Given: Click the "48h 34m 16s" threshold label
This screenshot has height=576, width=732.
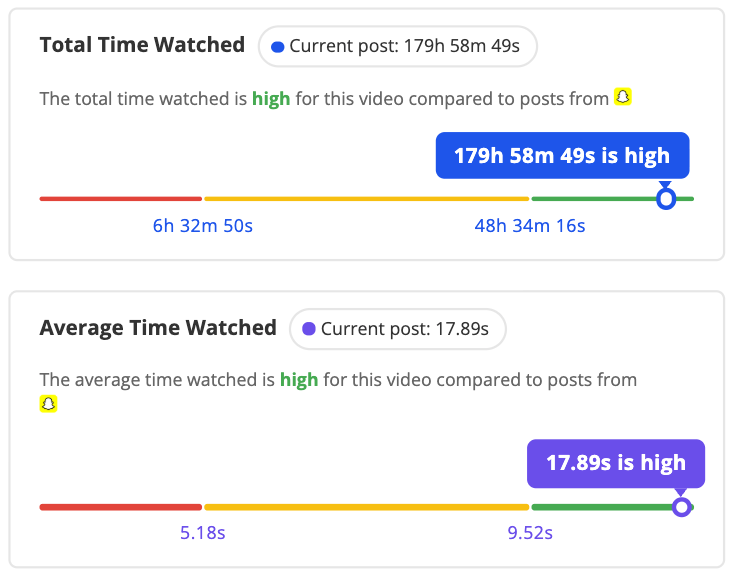Looking at the screenshot, I should pos(530,226).
